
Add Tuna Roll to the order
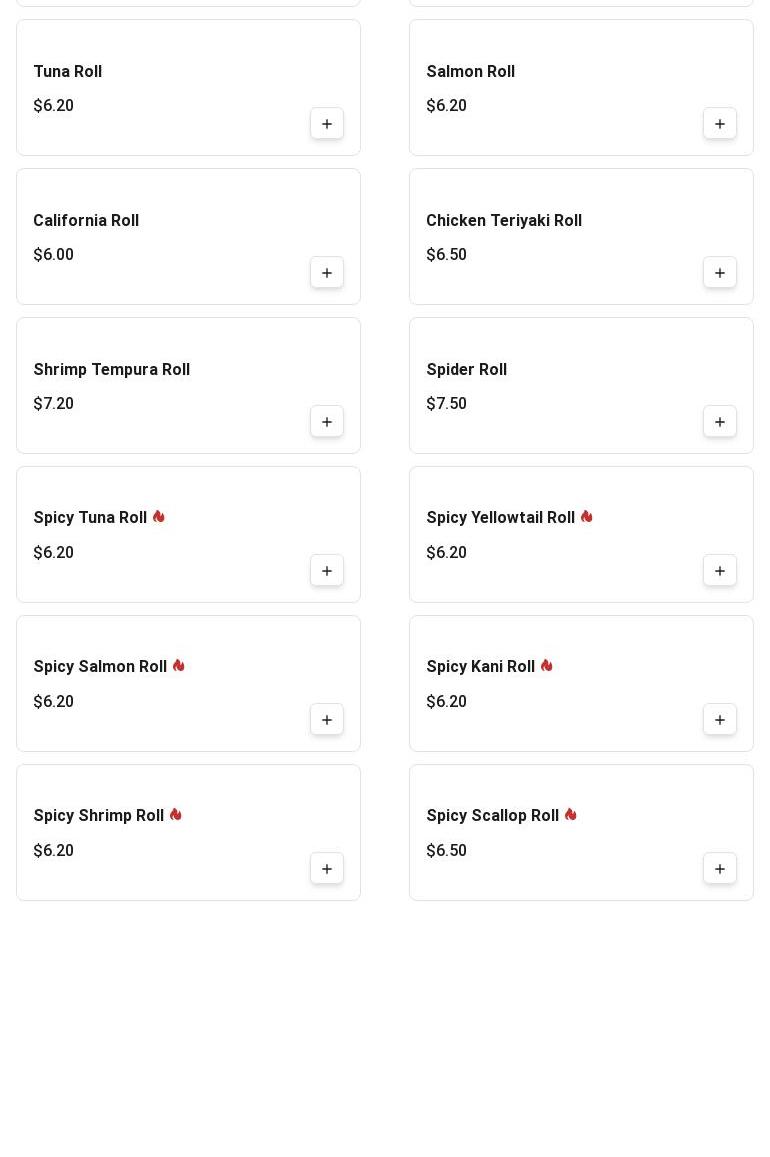tap(327, 124)
